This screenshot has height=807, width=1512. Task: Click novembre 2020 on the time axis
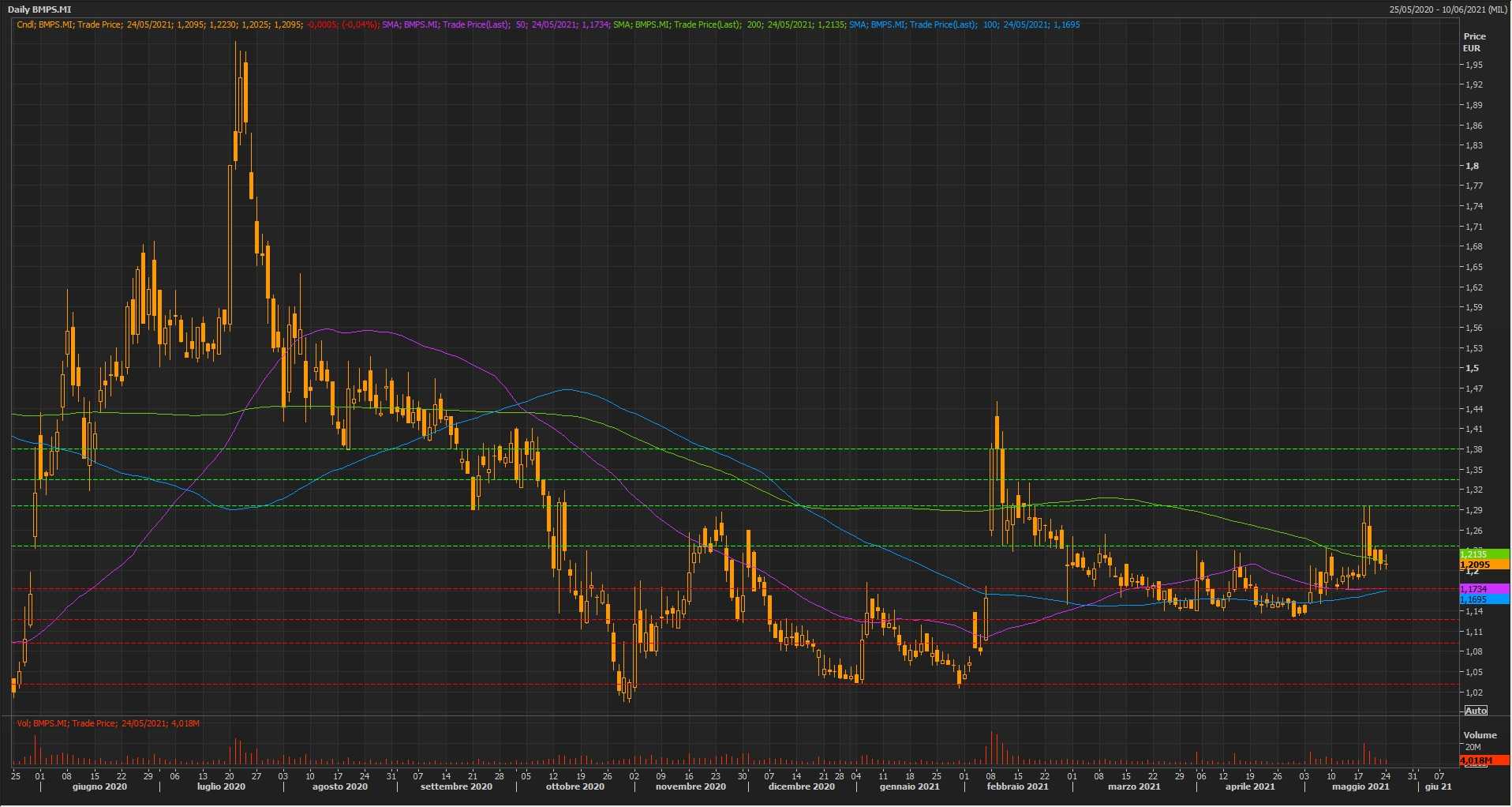coord(691,786)
